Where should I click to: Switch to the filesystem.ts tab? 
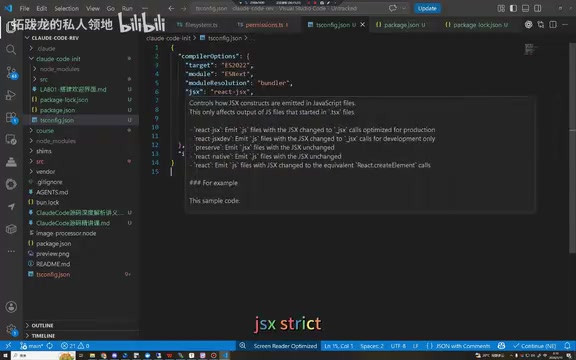click(201, 25)
